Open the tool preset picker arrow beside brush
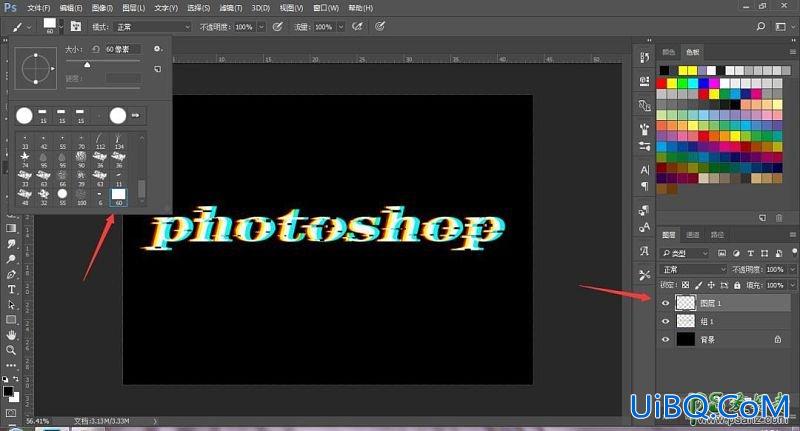This screenshot has height=431, width=800. 29,27
